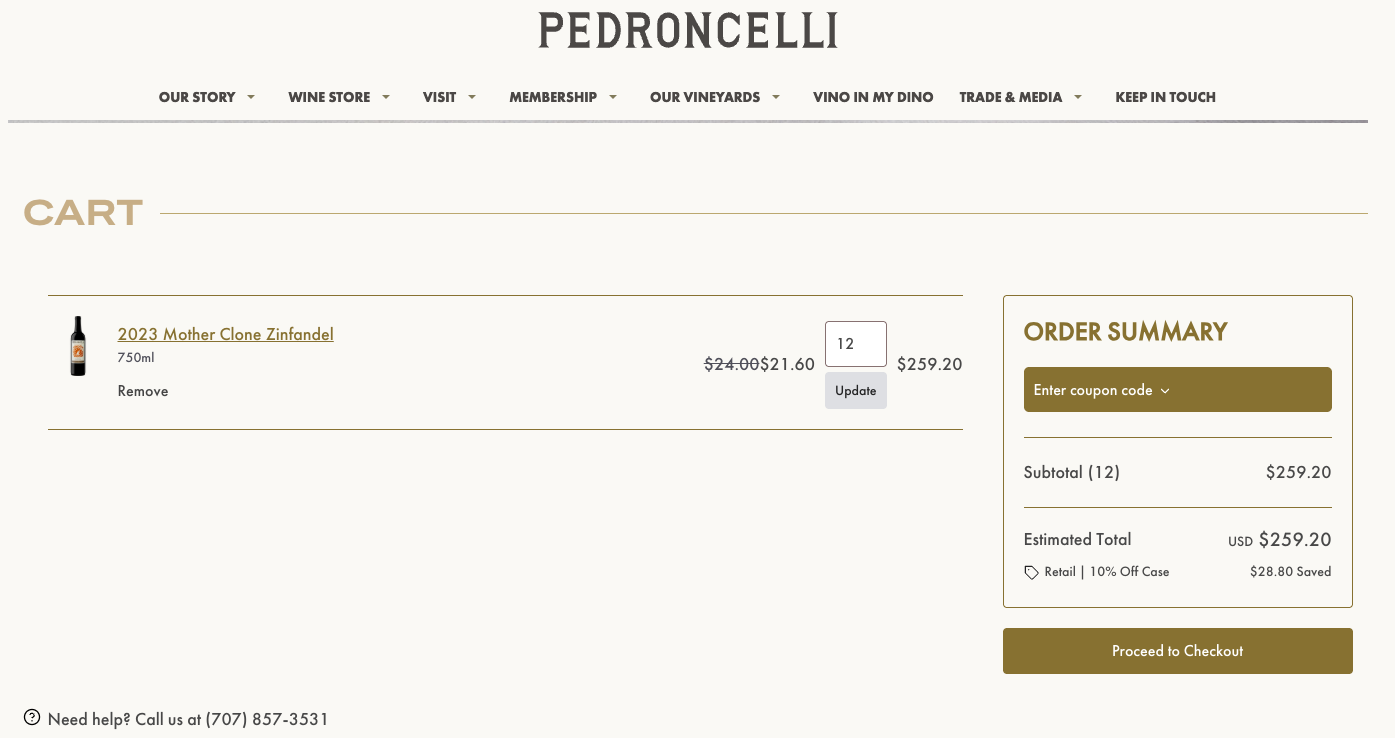The width and height of the screenshot is (1395, 738).
Task: Expand the Trade & Media arrow
Action: click(1078, 97)
